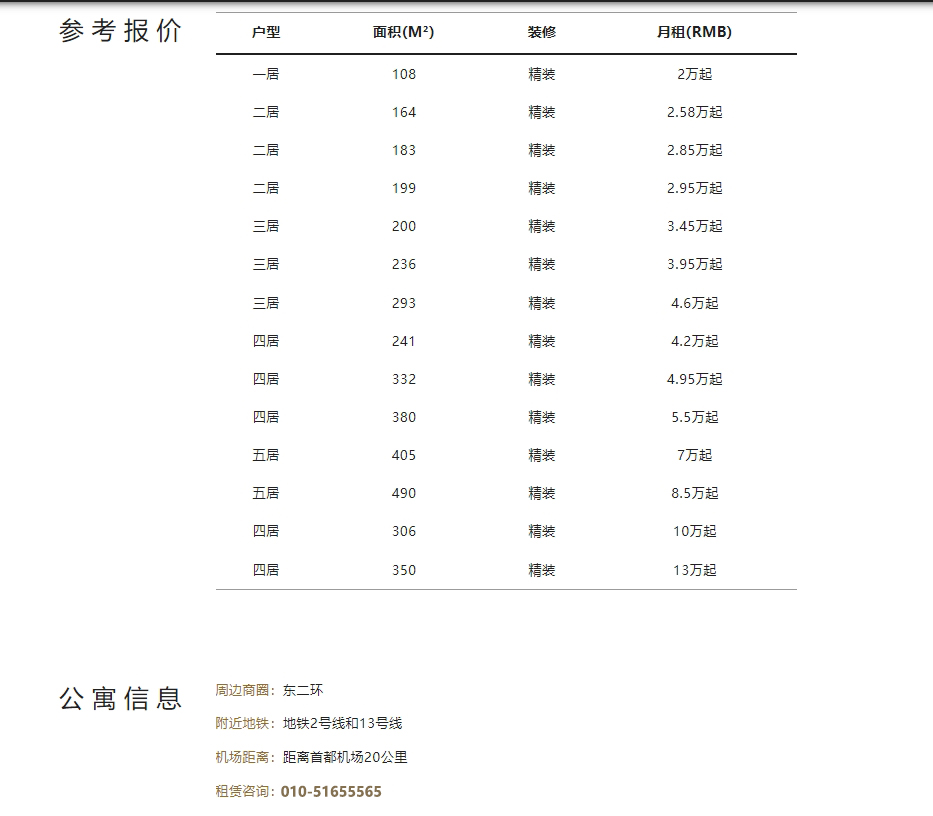Click the rent value 4.6万起
Image resolution: width=933 pixels, height=816 pixels.
(x=694, y=304)
